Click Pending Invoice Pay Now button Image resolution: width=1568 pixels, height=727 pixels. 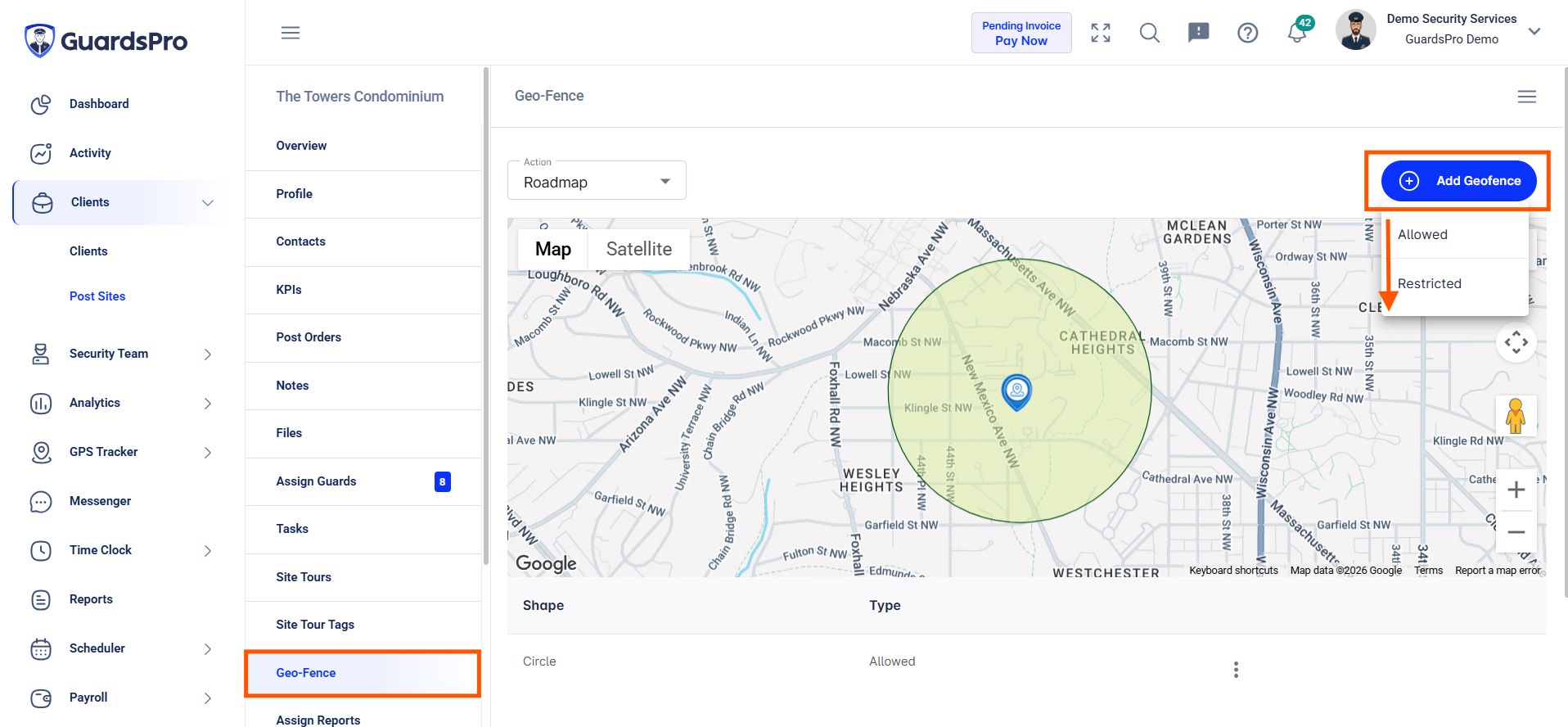point(1021,33)
